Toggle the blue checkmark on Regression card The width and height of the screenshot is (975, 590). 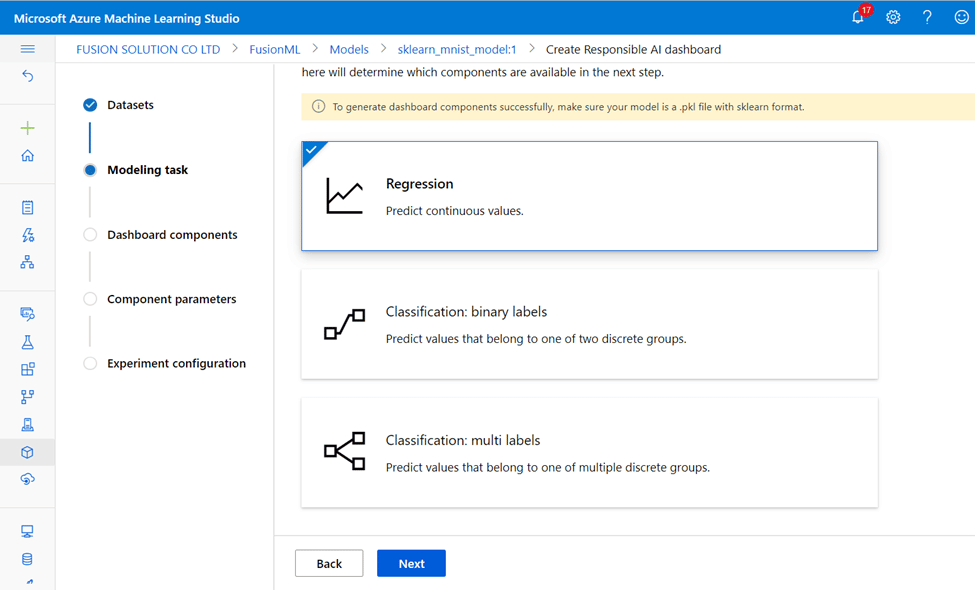(312, 150)
